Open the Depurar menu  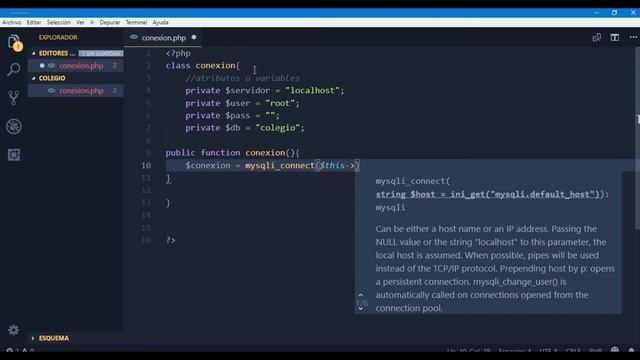pos(110,22)
